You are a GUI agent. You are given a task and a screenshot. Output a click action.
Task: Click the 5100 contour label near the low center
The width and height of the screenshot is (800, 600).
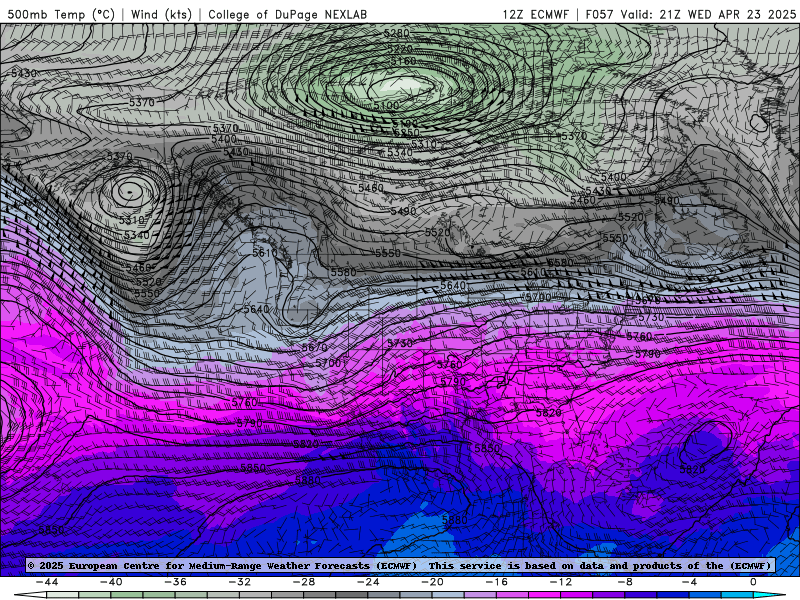click(x=386, y=106)
